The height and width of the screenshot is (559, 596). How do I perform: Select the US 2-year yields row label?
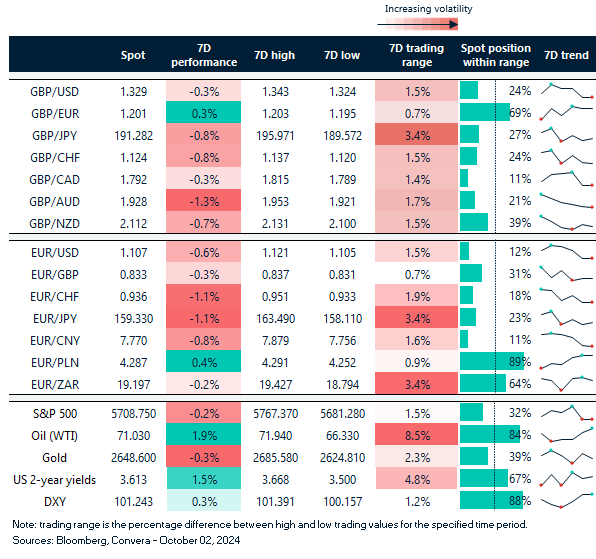tap(54, 480)
